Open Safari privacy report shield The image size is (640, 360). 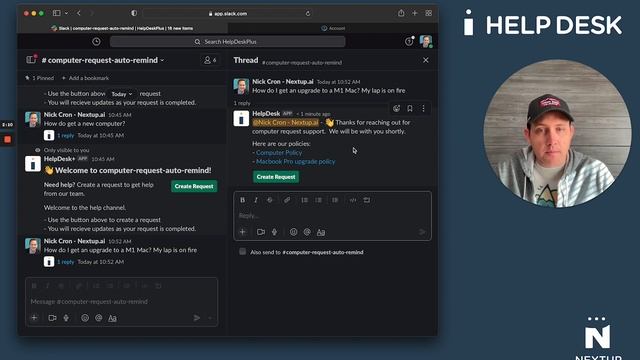pyautogui.click(x=134, y=13)
